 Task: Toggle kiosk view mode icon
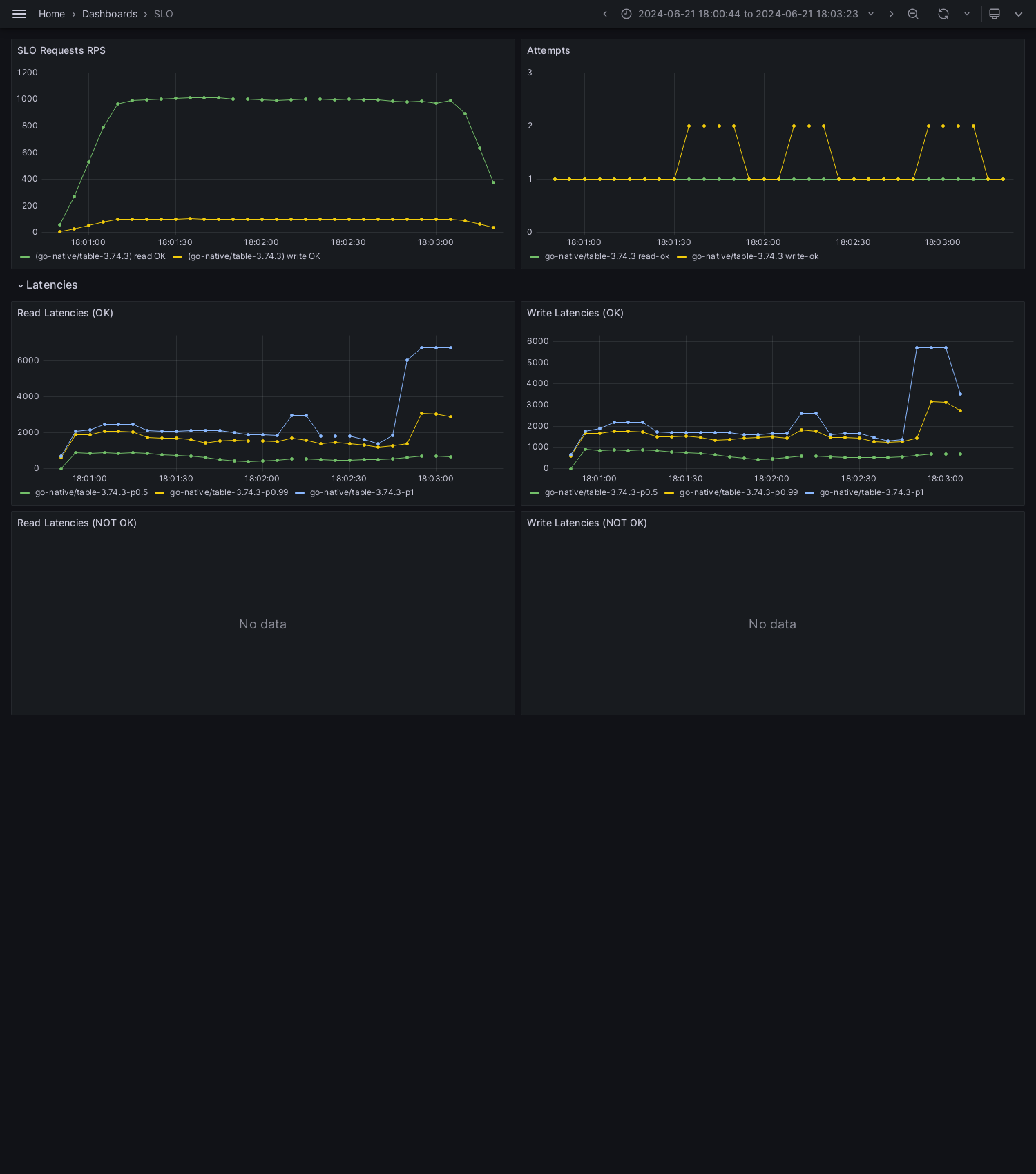(995, 14)
